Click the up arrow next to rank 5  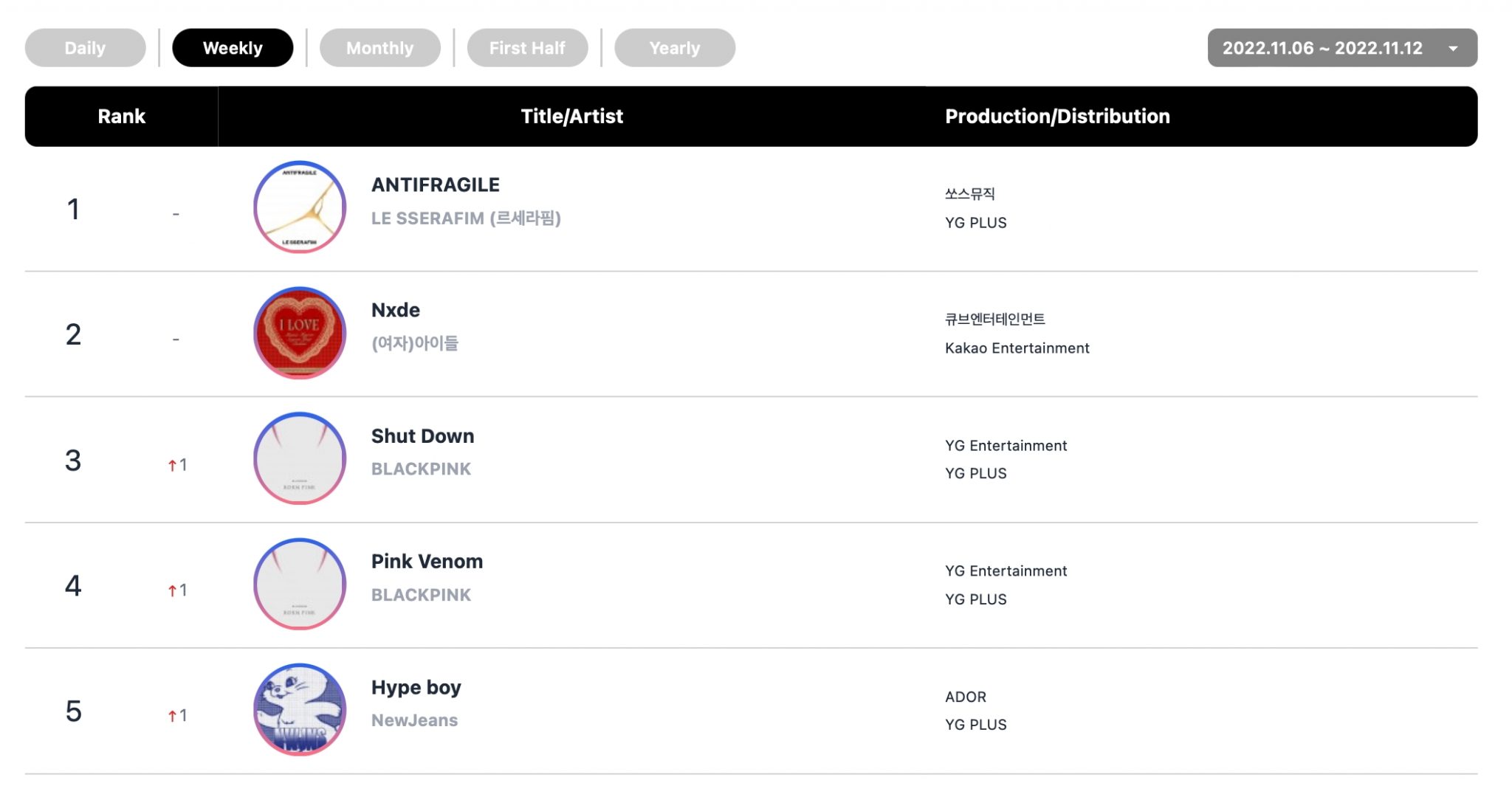point(172,716)
